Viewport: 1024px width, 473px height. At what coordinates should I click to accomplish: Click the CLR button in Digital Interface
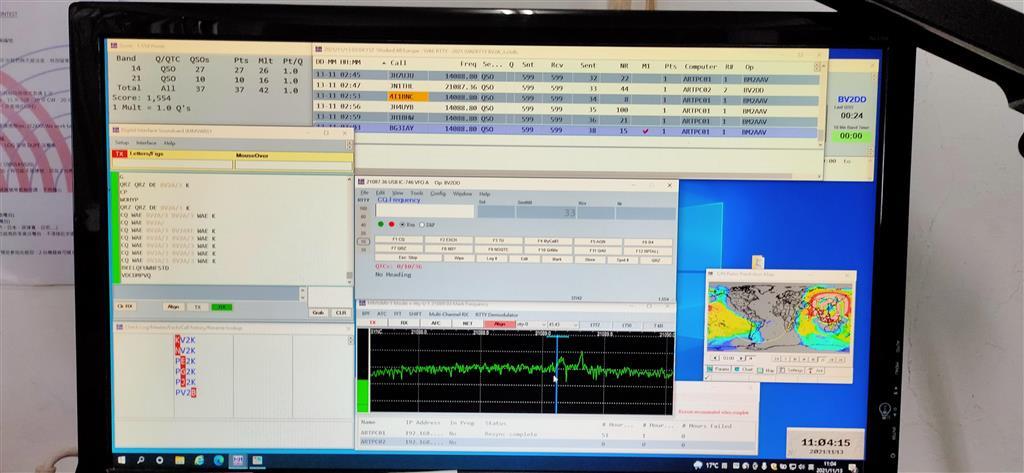(340, 313)
